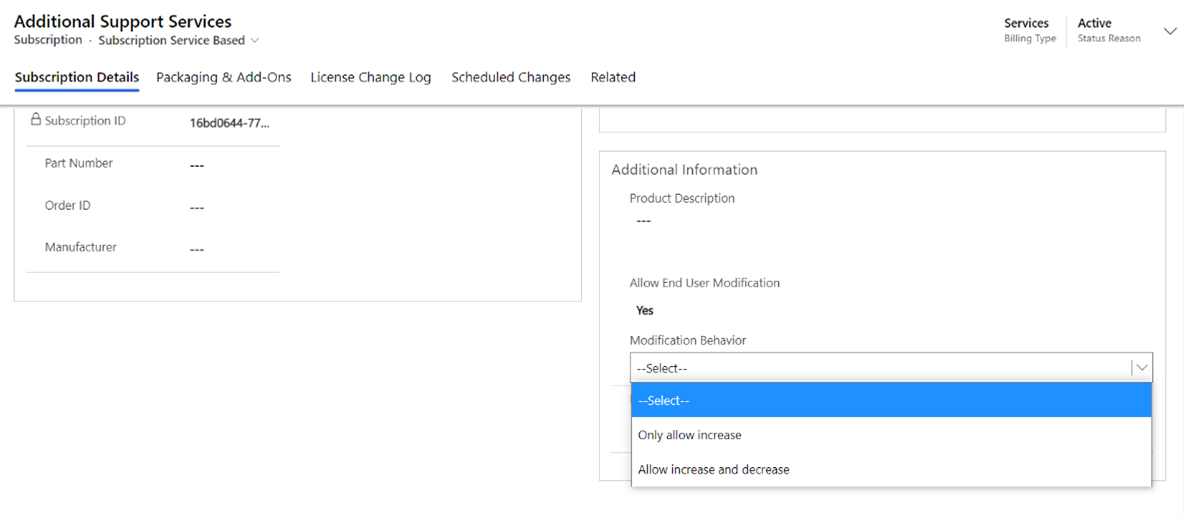Click the Manufacturer field value
This screenshot has width=1184, height=515.
pos(197,250)
